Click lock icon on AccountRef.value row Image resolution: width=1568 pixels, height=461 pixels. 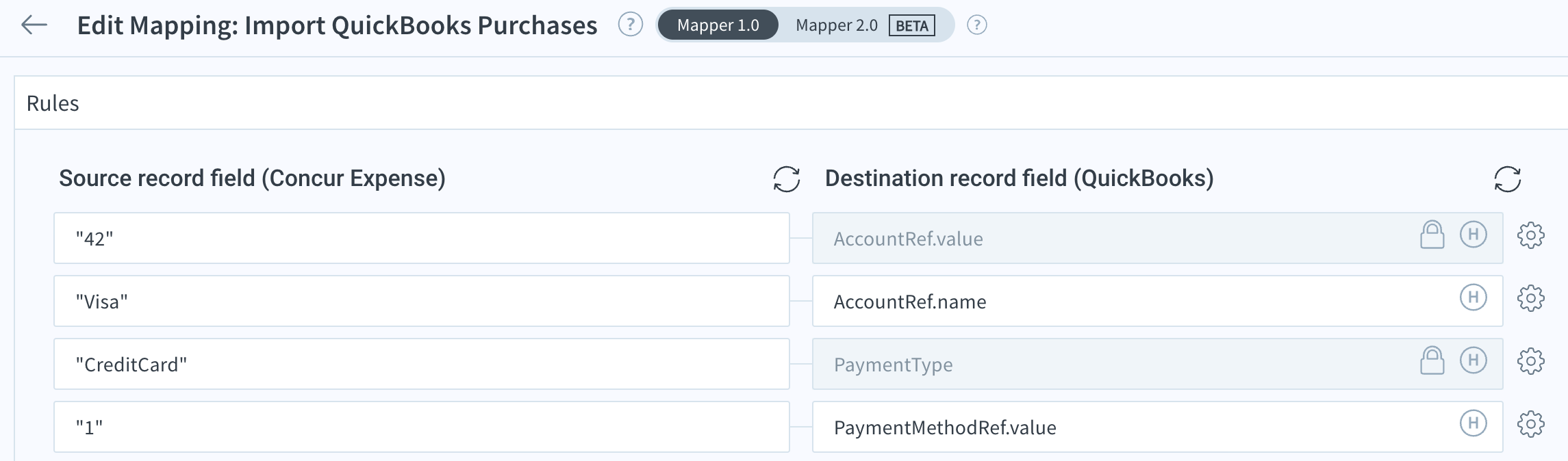pos(1432,235)
